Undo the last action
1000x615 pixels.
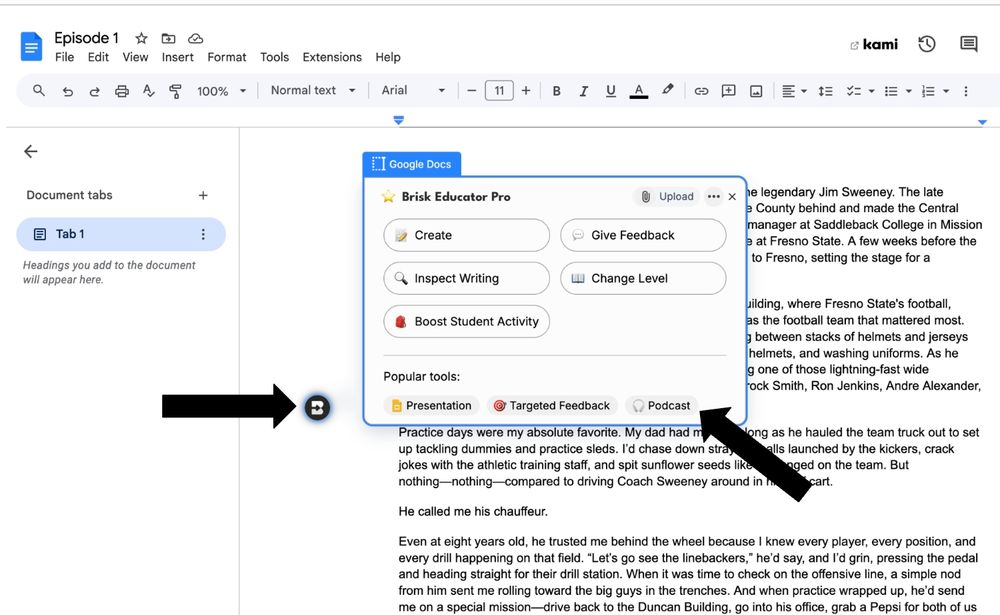67,91
